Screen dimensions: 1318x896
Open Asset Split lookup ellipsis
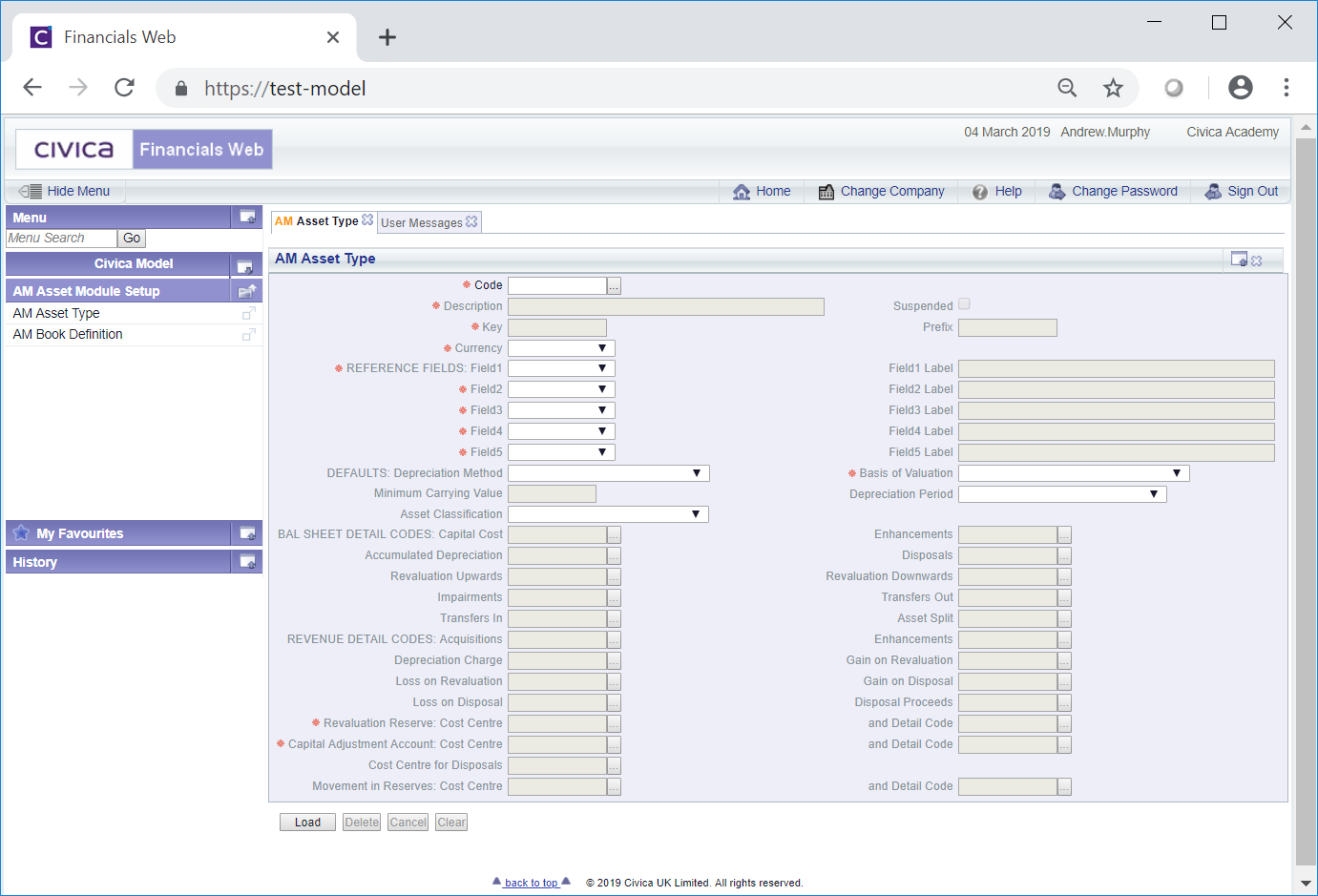[1064, 619]
